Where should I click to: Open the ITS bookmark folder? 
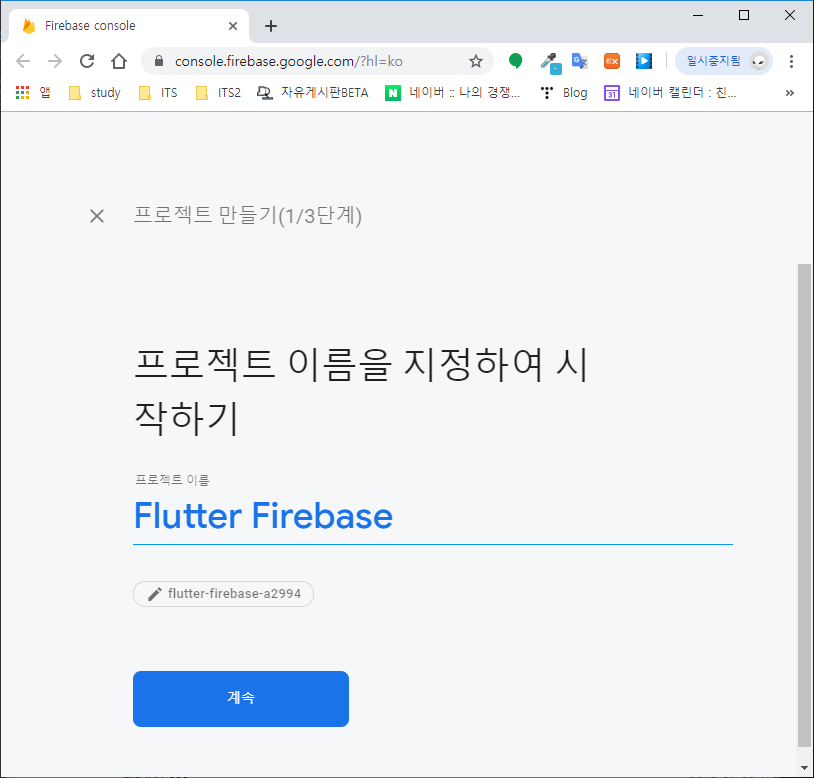point(158,93)
